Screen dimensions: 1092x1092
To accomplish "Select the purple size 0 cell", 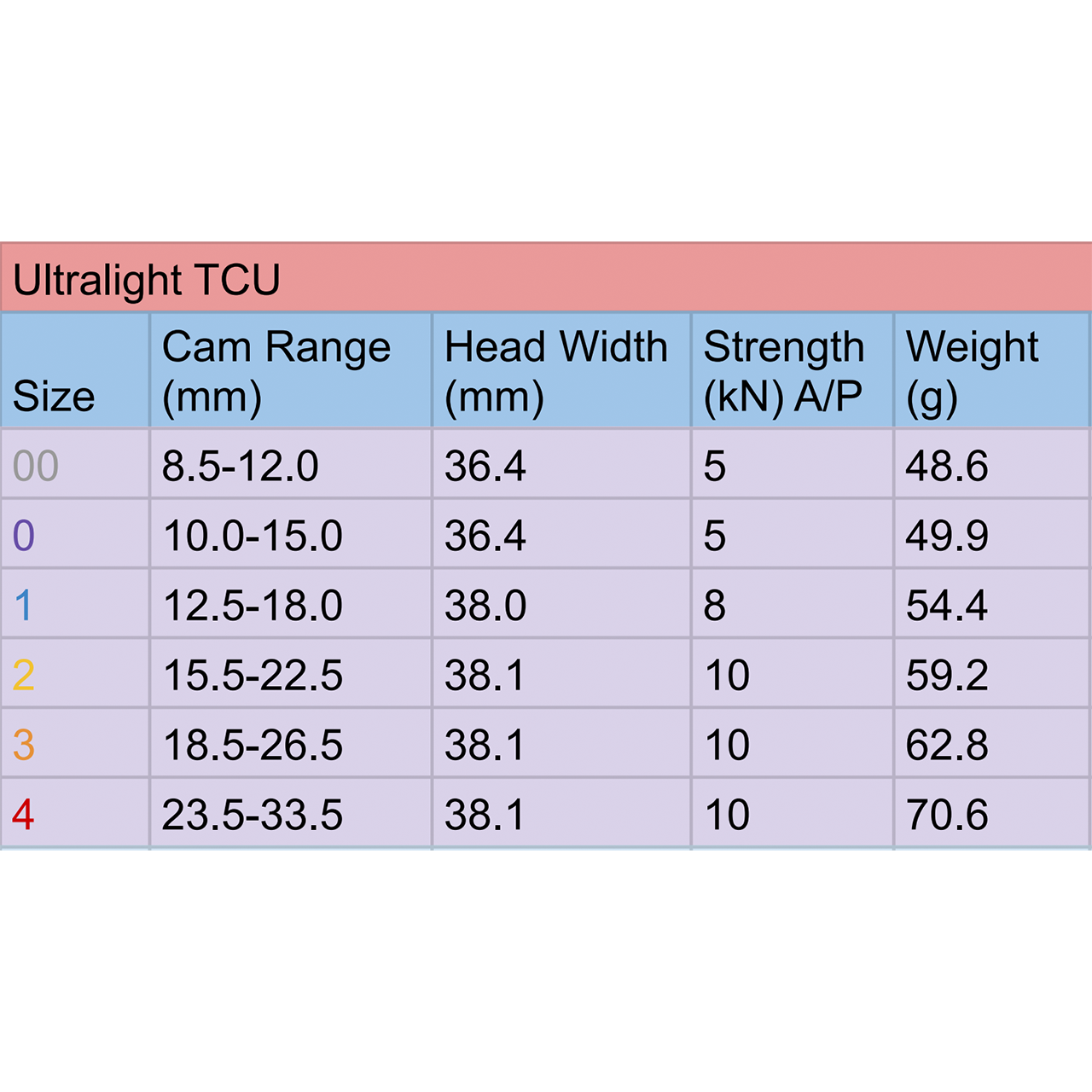I will click(24, 536).
